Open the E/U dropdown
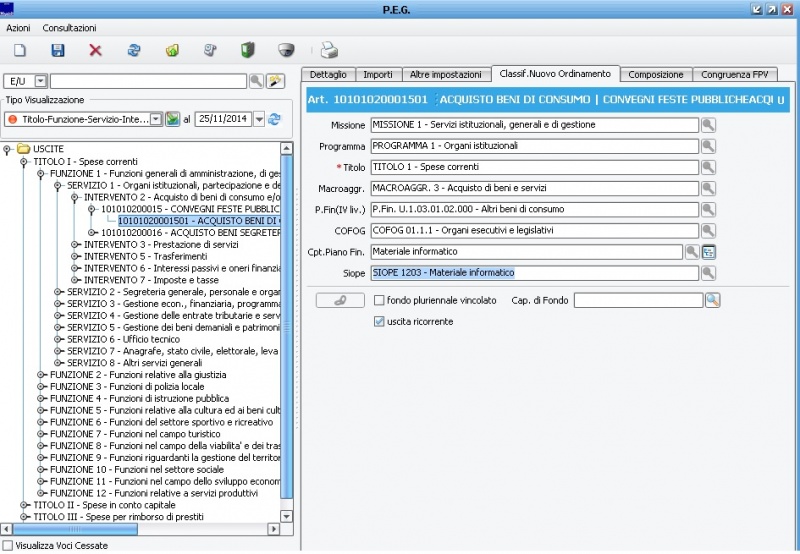This screenshot has width=800, height=554. point(39,81)
